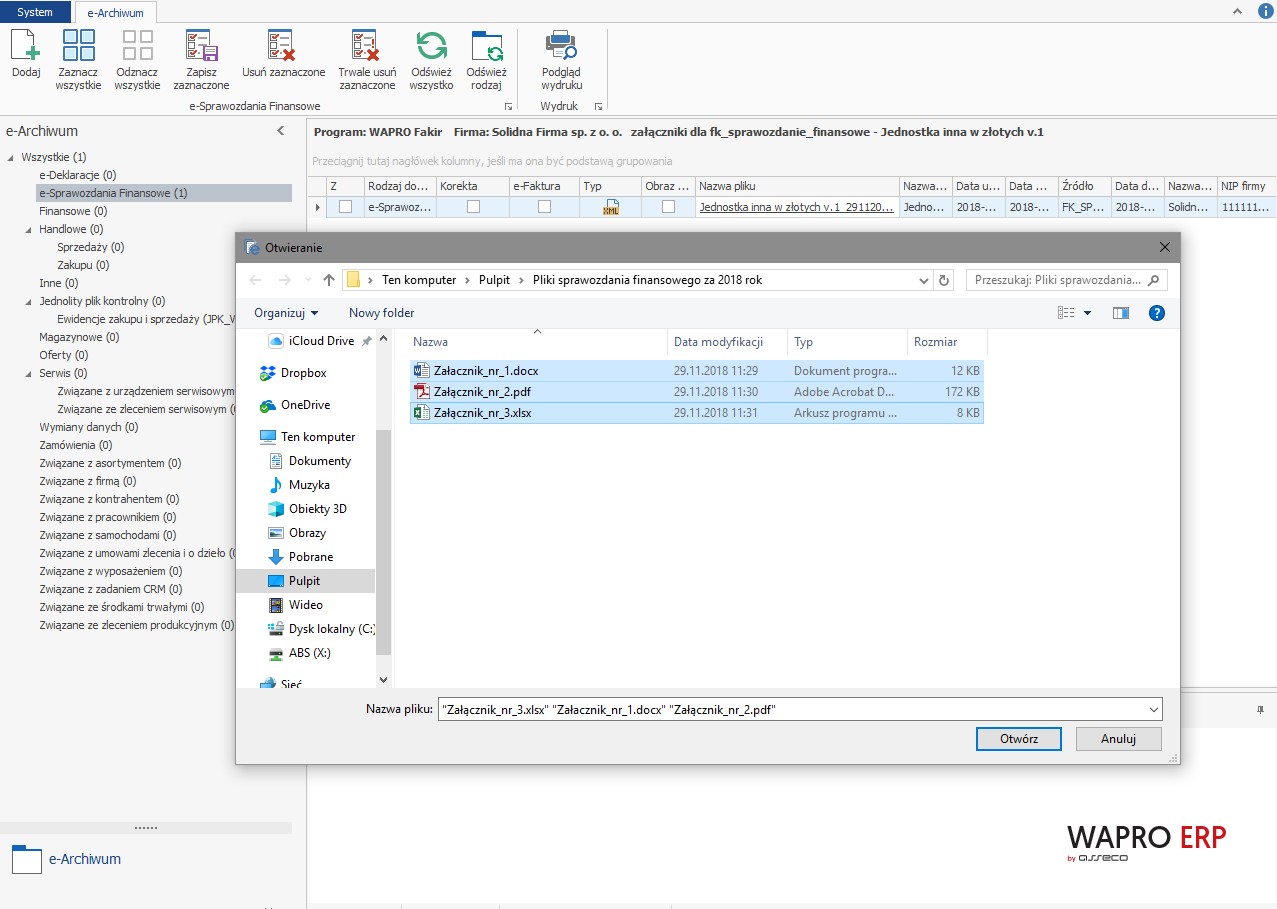Open Dysk lokalny (C:) drive

tap(321, 629)
